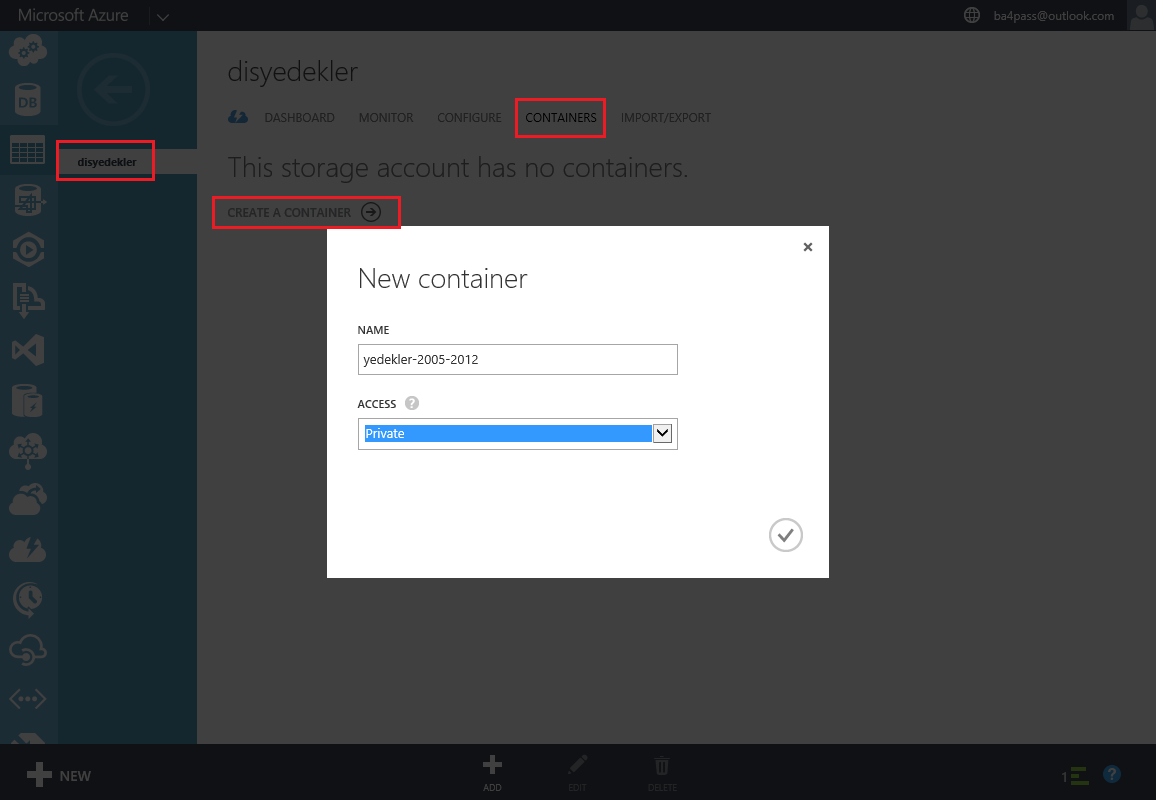Open the user avatar in top right
1156x800 pixels.
click(x=1141, y=15)
